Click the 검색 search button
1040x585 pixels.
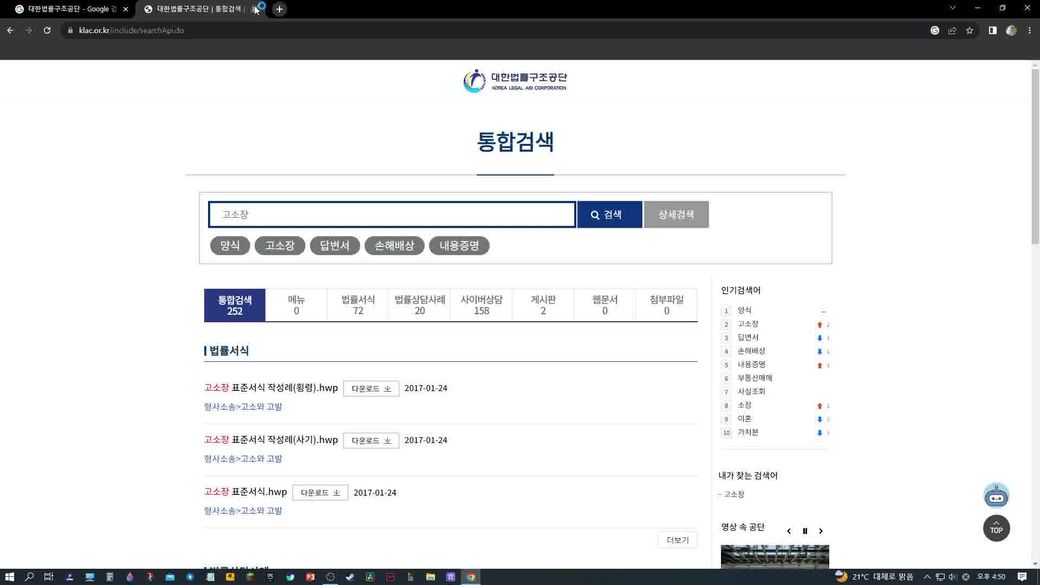pos(609,214)
